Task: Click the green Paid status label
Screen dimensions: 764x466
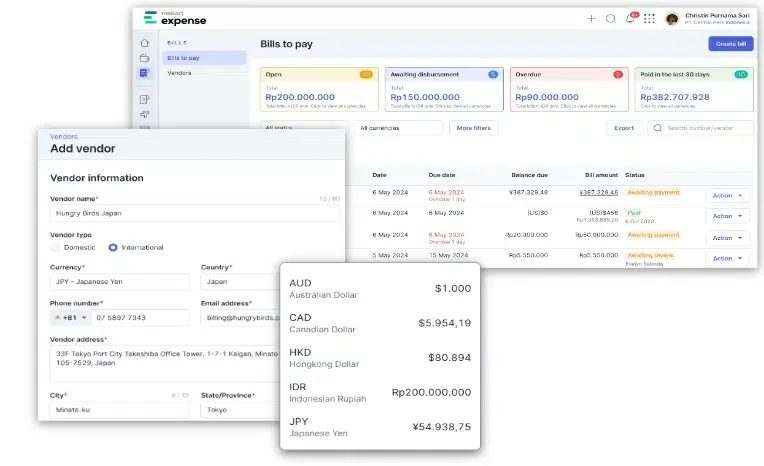Action: pyautogui.click(x=634, y=213)
